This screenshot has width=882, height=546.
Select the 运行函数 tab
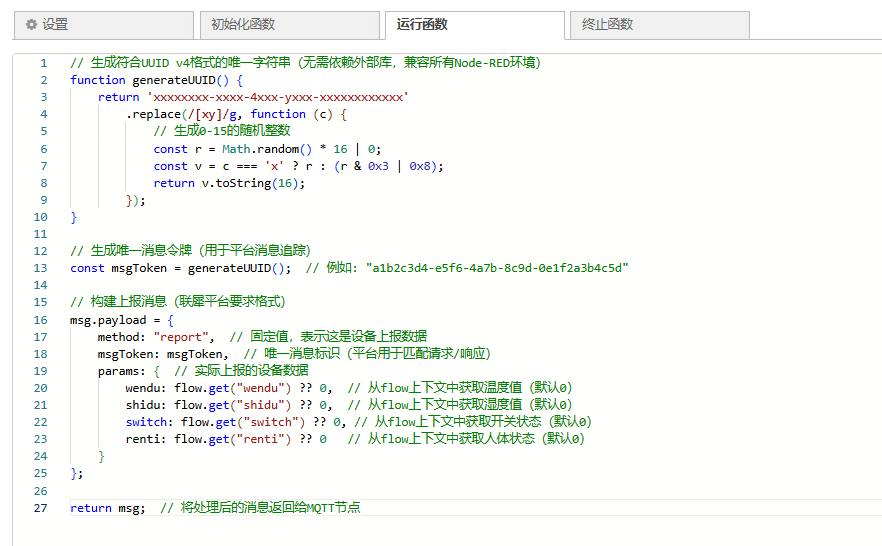tap(422, 24)
